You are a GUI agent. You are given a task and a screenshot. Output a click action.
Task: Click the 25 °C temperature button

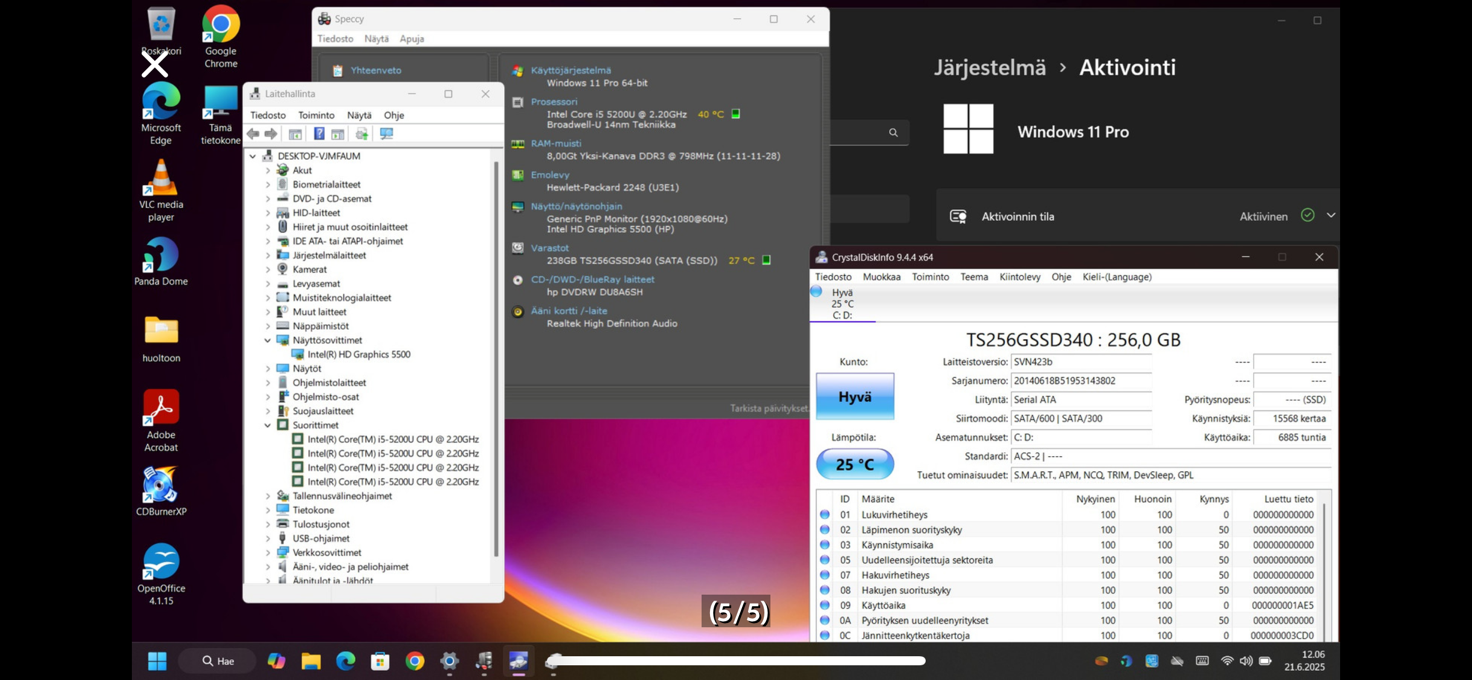tap(855, 464)
